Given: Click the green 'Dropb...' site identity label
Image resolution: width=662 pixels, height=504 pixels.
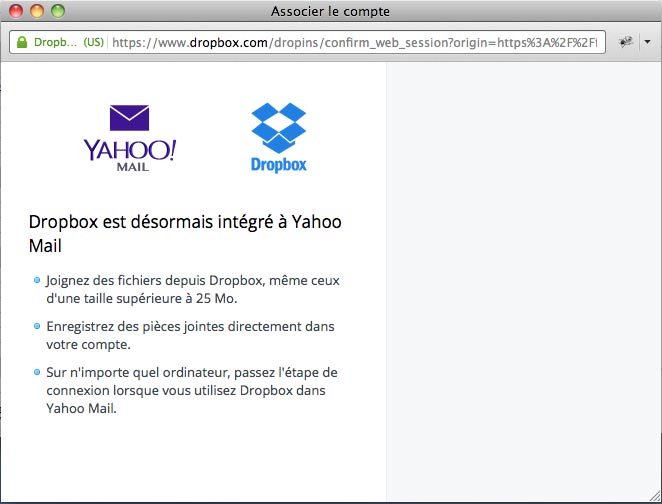Looking at the screenshot, I should pyautogui.click(x=54, y=43).
